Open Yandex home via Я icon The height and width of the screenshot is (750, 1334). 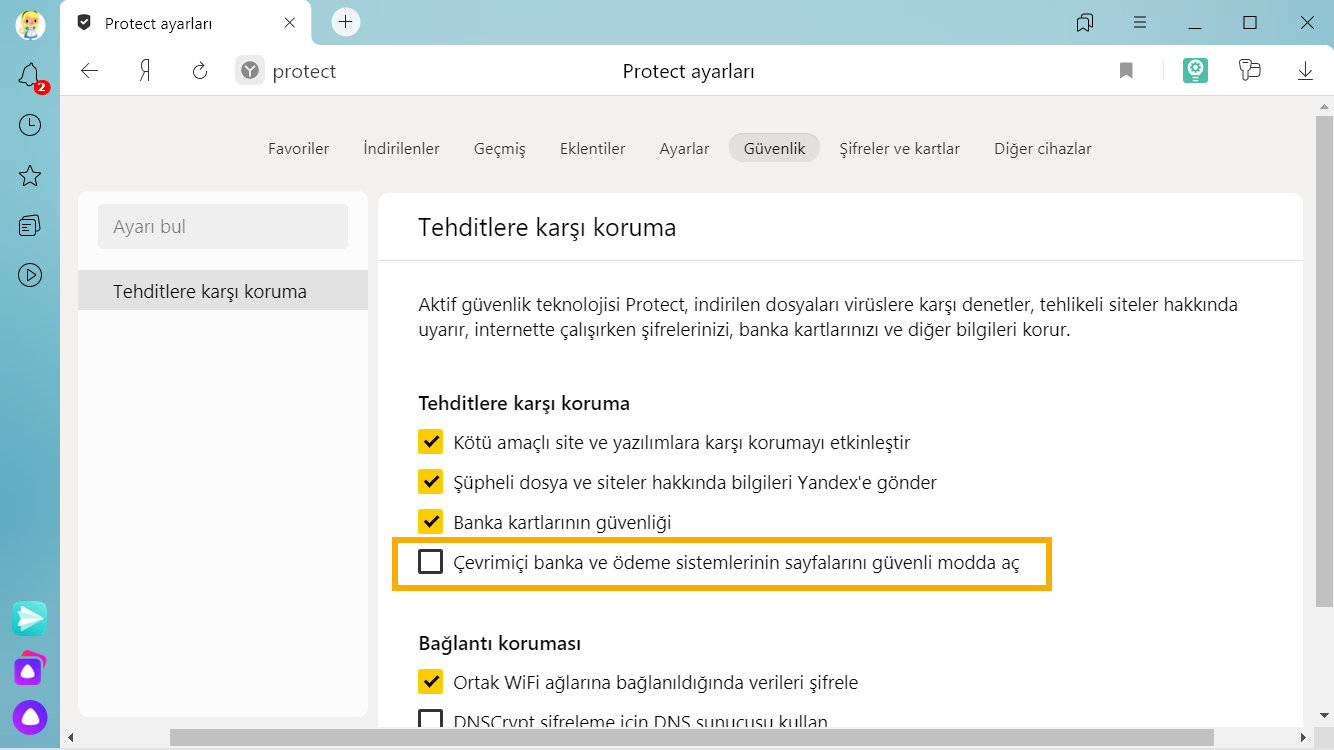[145, 71]
